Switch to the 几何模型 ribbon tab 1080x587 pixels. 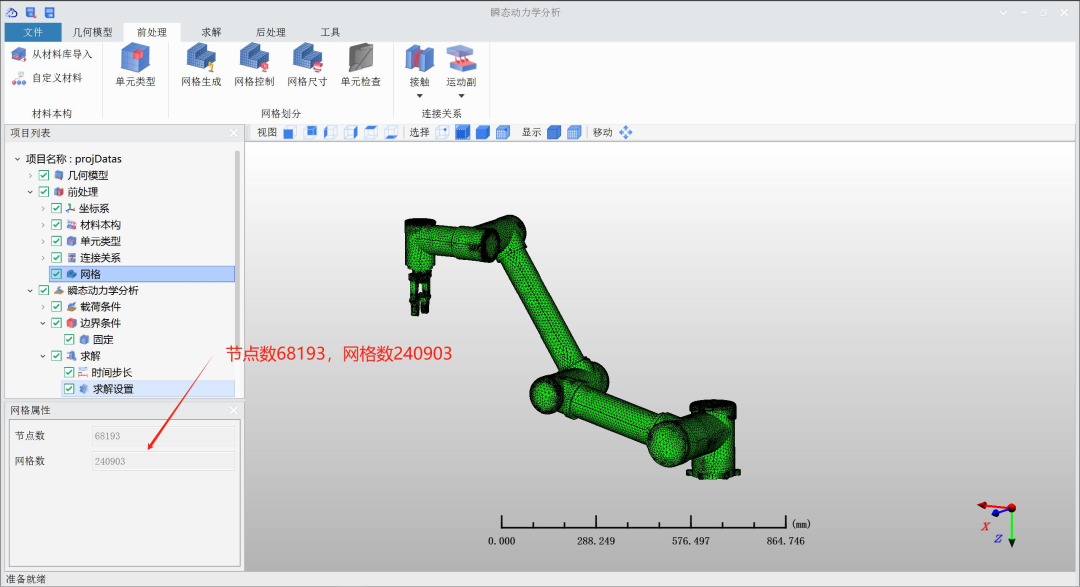(92, 32)
